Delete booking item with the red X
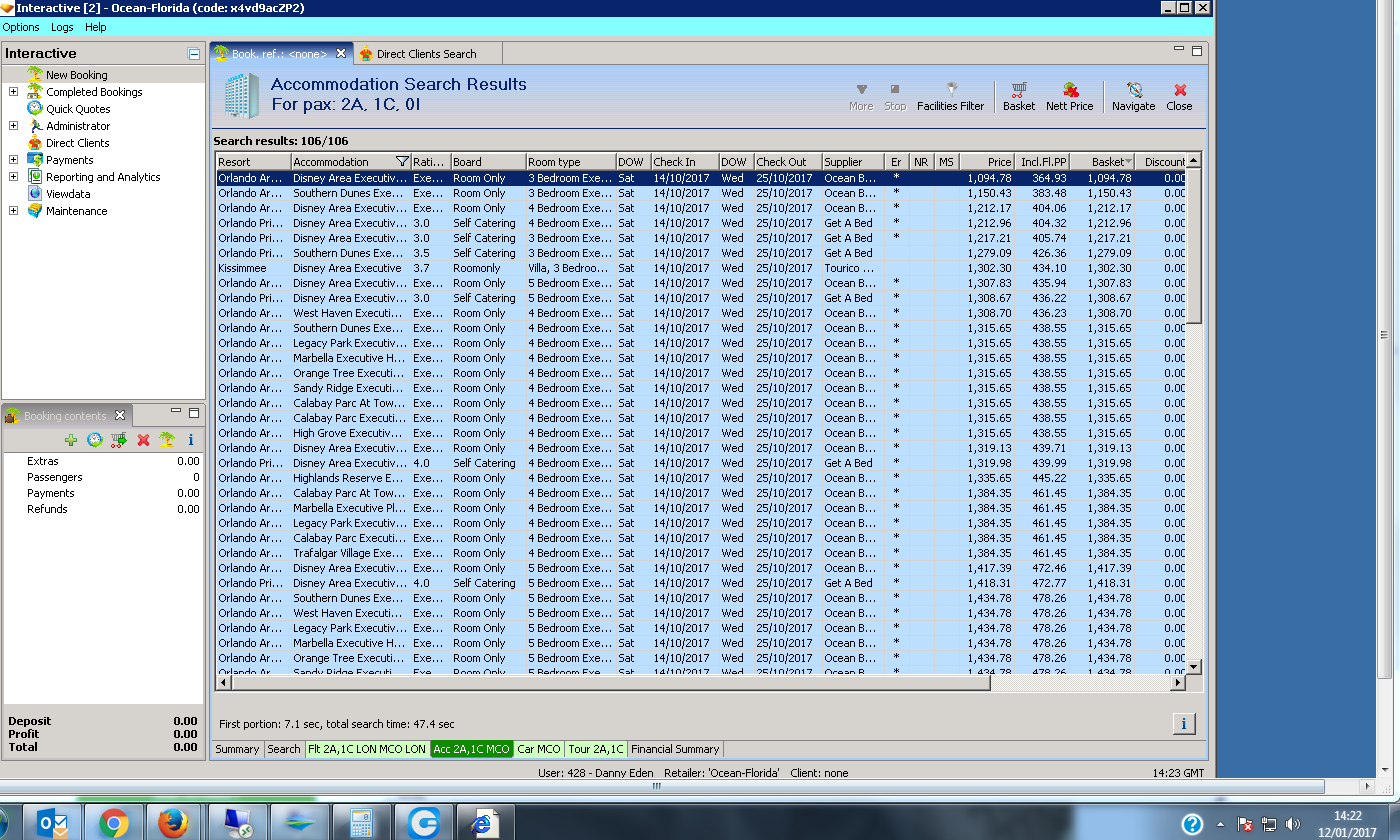 (143, 440)
